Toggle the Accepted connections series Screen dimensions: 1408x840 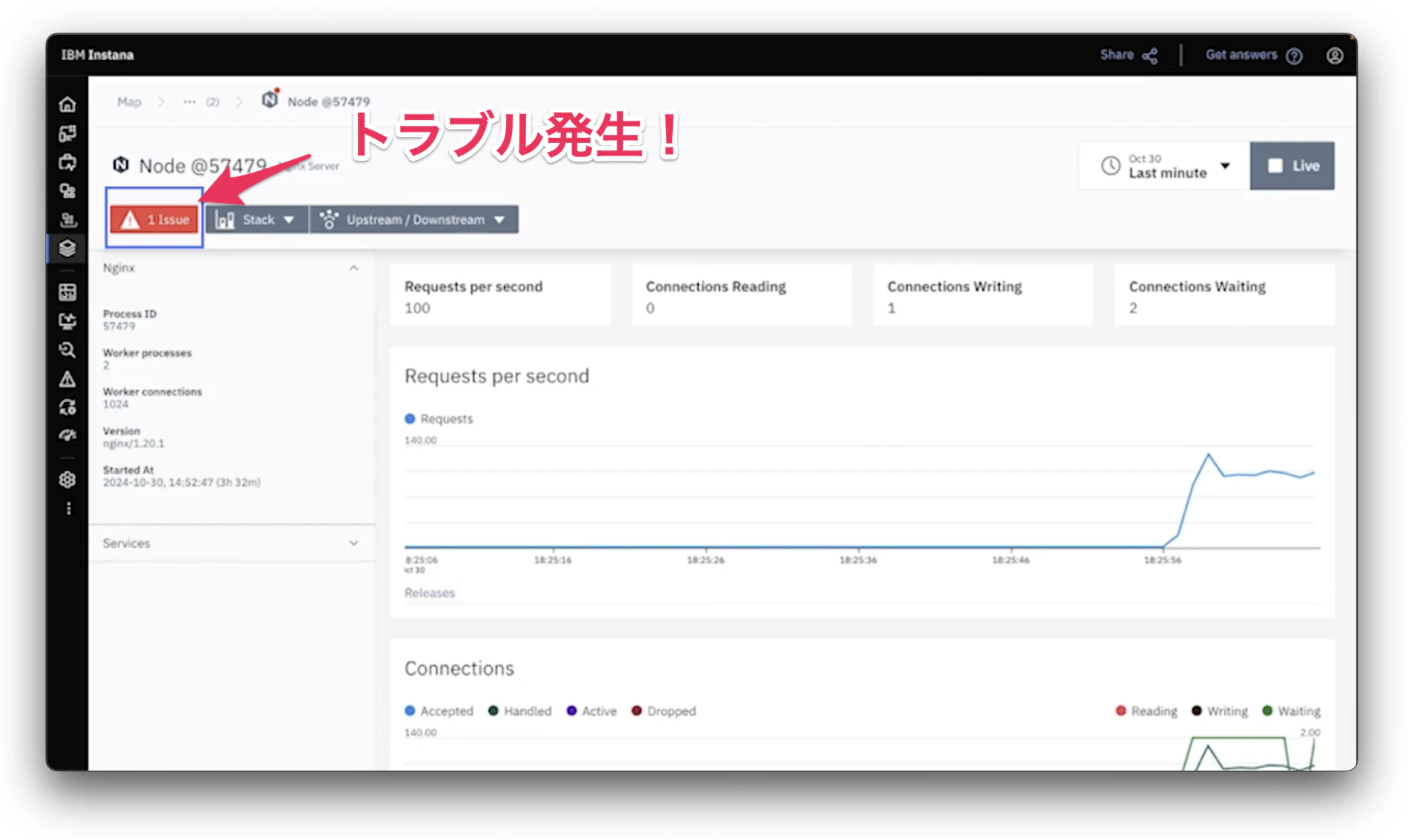pos(439,710)
